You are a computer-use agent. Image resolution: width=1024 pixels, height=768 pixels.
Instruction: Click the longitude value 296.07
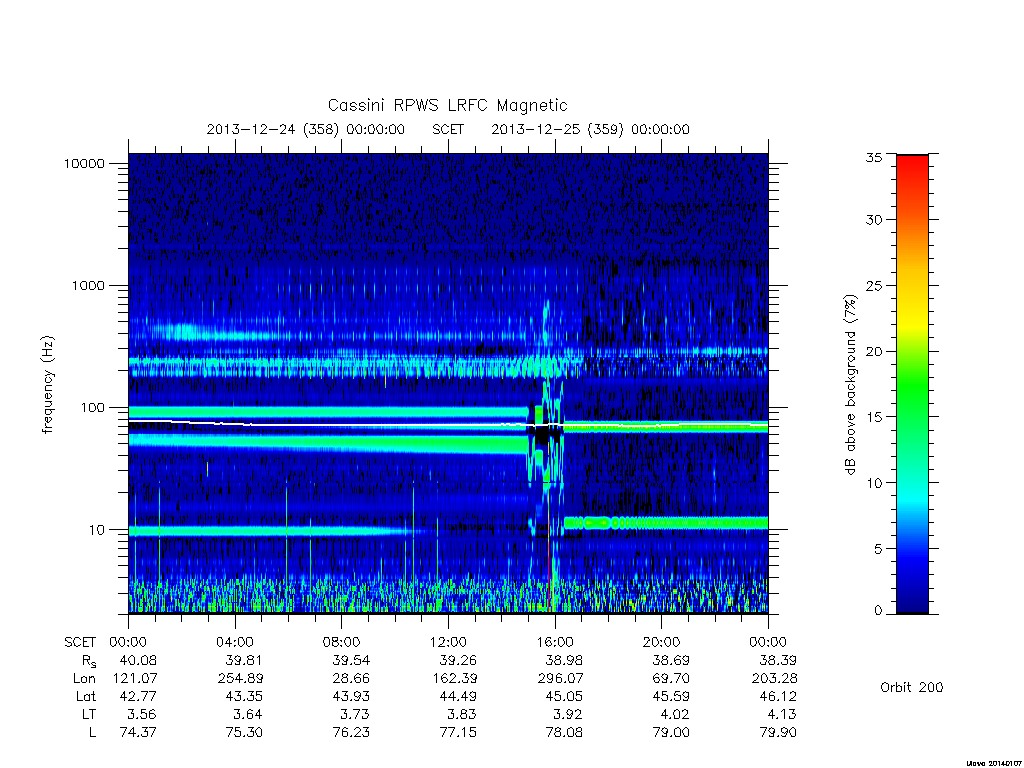pos(560,679)
